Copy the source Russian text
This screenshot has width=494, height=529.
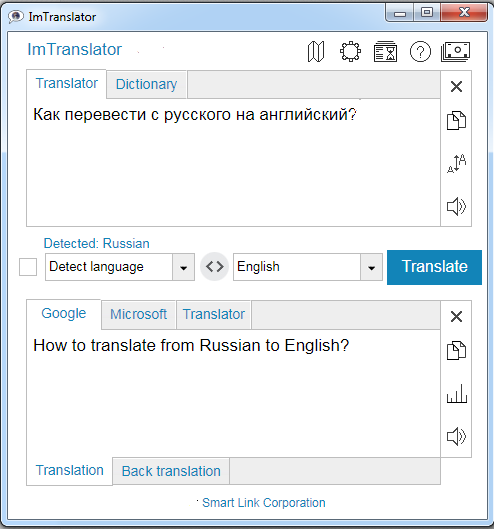point(456,120)
